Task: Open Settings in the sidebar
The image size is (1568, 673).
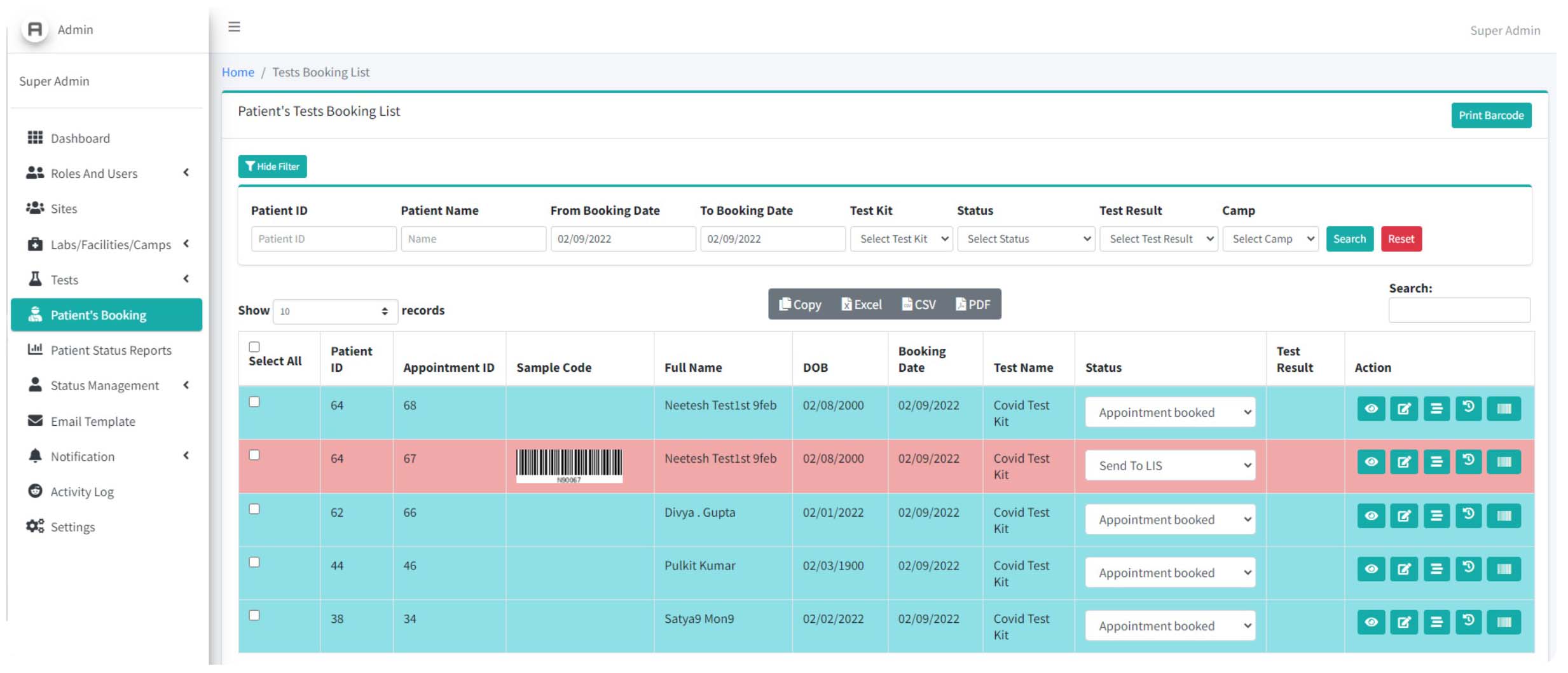Action: (107, 527)
